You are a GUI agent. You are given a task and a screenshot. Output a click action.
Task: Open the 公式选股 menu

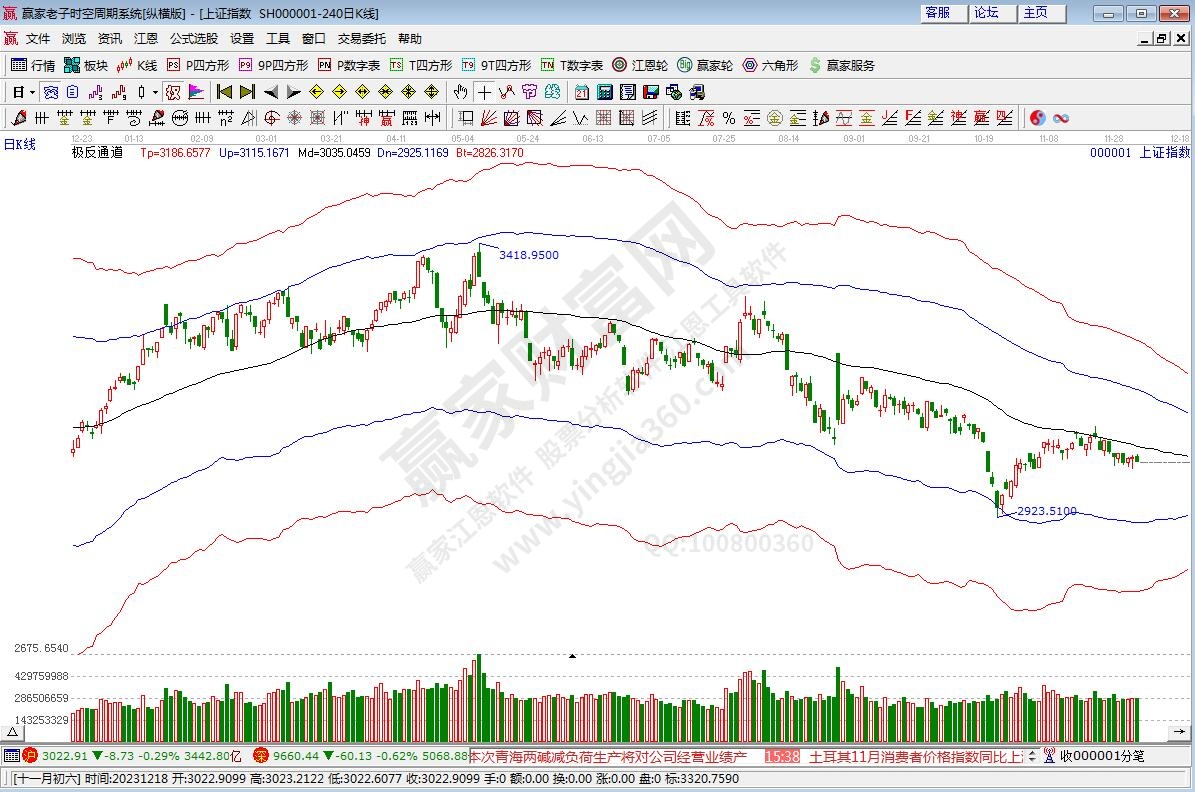click(193, 39)
